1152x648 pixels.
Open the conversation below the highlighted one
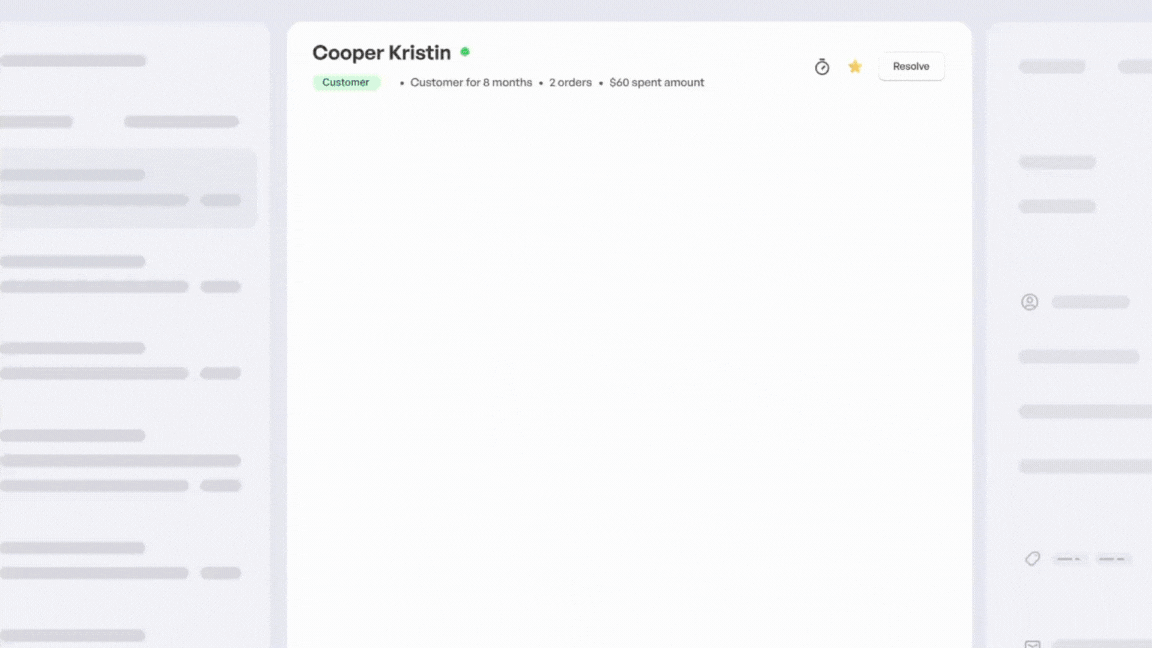[x=120, y=274]
